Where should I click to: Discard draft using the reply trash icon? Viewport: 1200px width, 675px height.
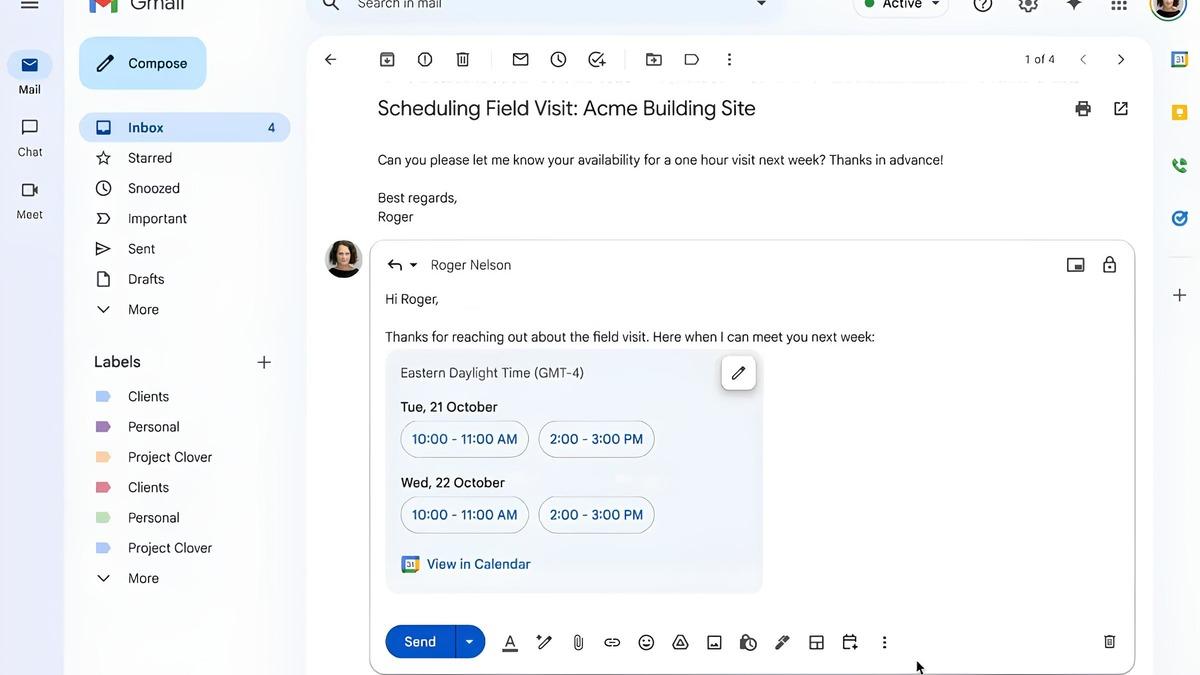tap(1109, 642)
